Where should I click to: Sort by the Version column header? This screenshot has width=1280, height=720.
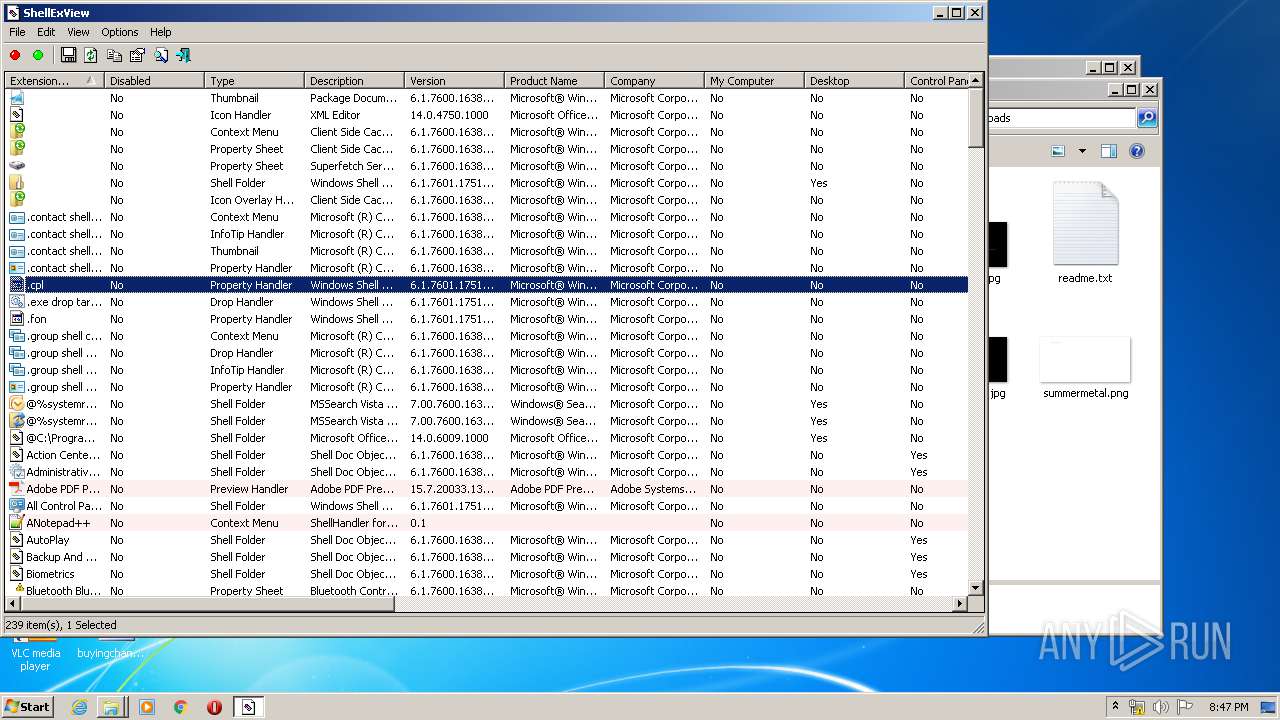click(454, 81)
